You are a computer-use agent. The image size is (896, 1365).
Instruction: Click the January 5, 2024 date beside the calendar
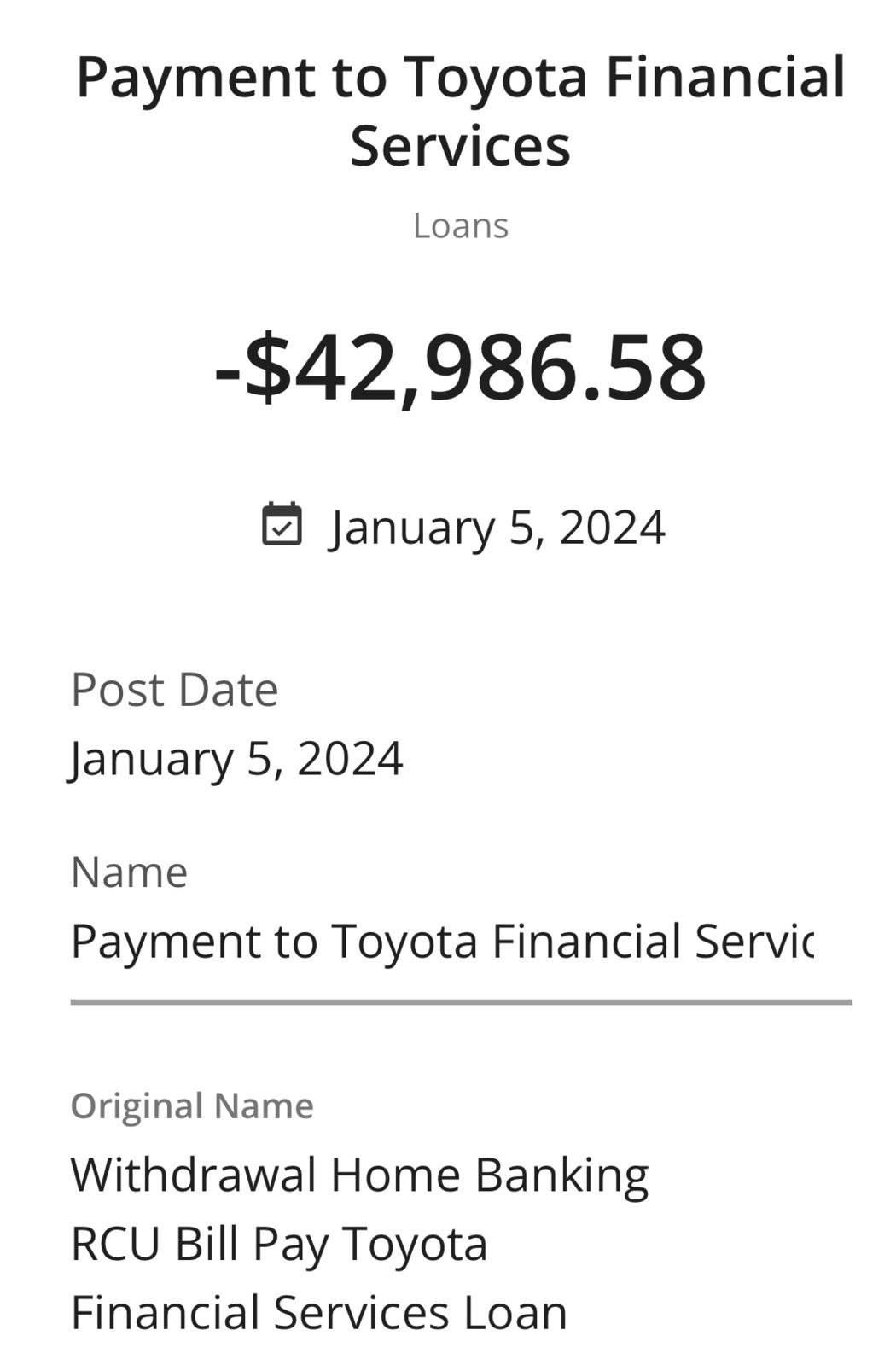click(x=497, y=528)
